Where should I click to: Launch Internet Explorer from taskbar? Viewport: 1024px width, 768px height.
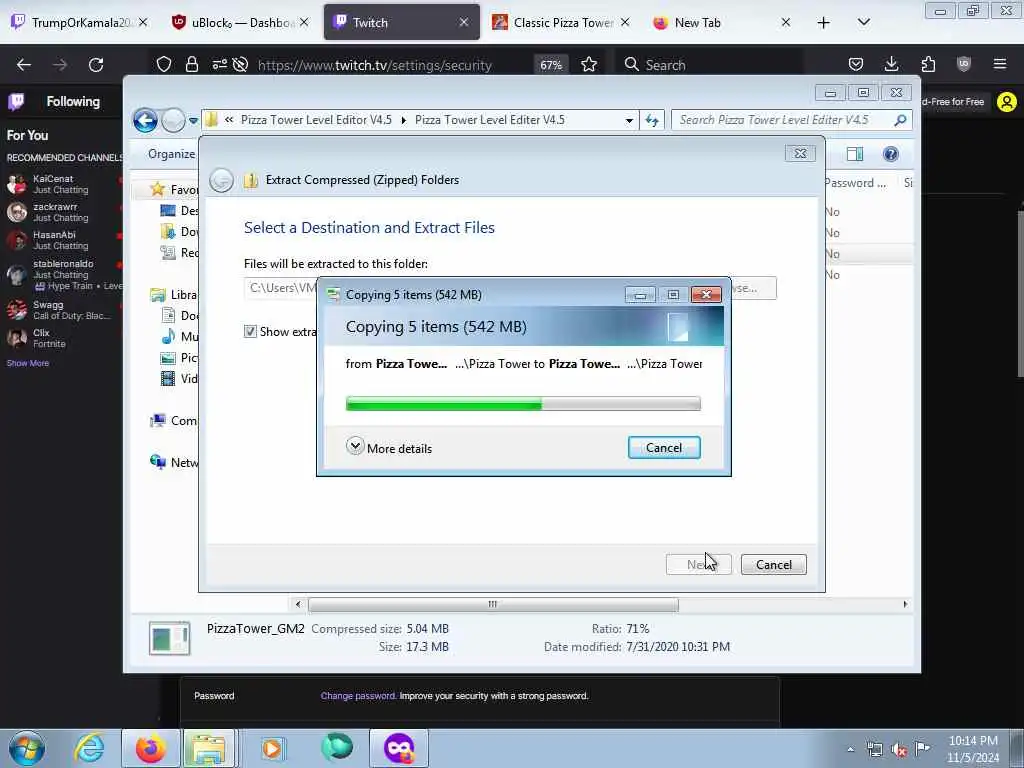(x=89, y=748)
